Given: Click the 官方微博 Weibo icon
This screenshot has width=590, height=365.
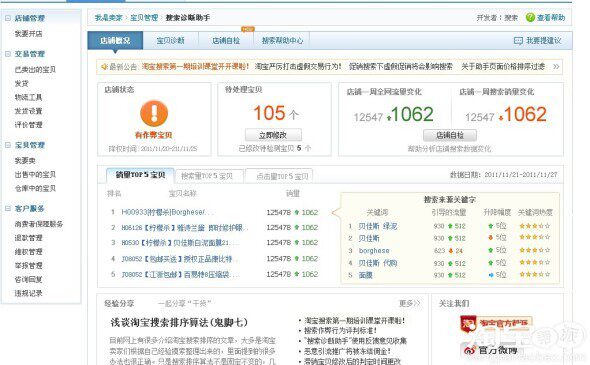Looking at the screenshot, I should 470,350.
